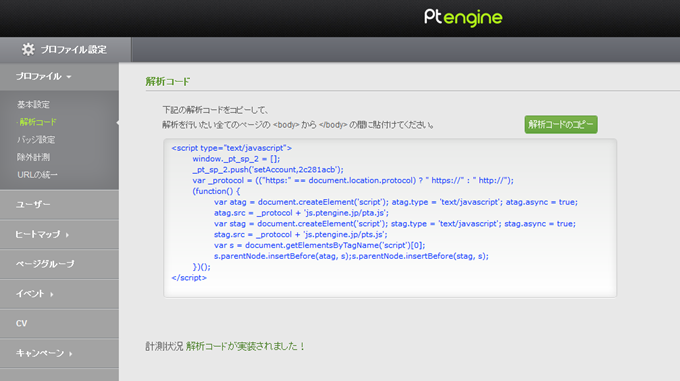Click the window._pt_sp_2 code line
The image size is (680, 381).
pyautogui.click(x=236, y=159)
